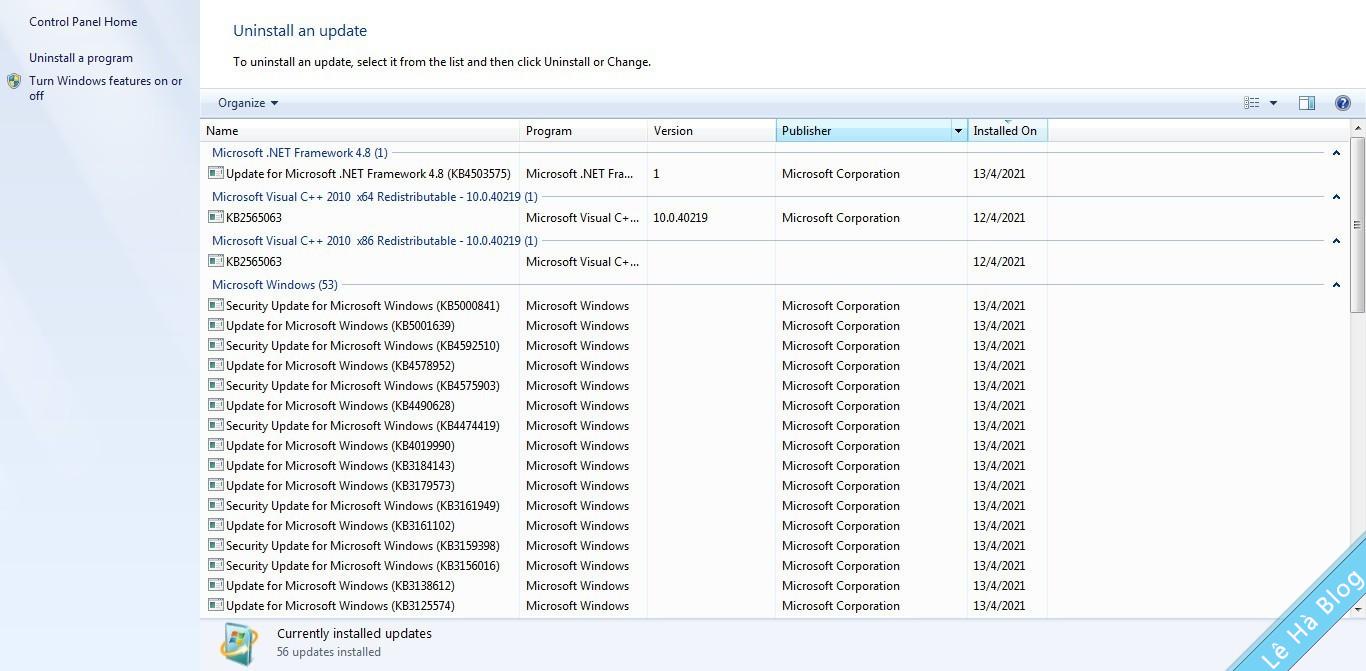1366x671 pixels.
Task: Click icon beside Update KB3125574
Action: pyautogui.click(x=216, y=605)
